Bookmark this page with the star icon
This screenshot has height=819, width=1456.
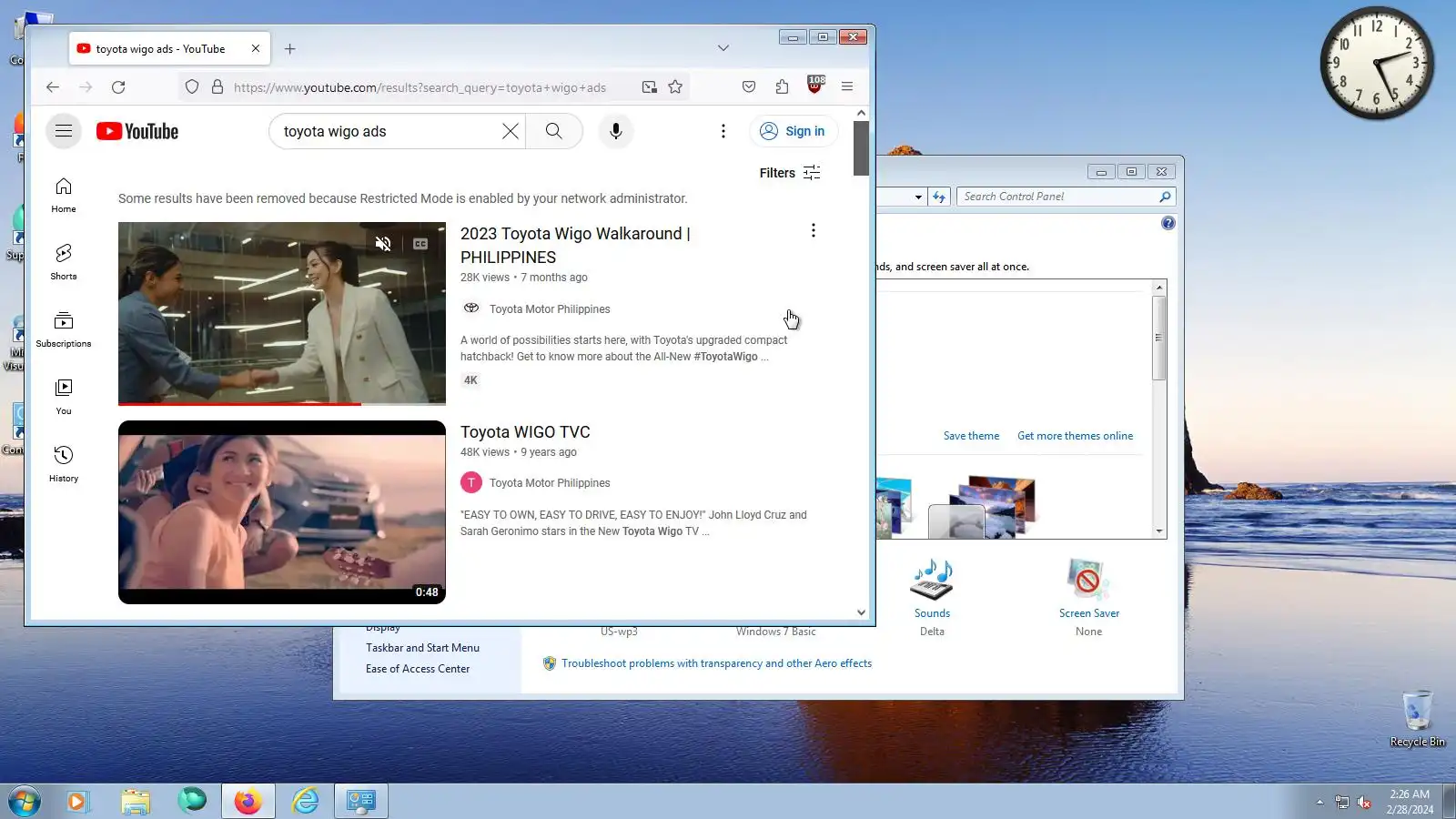point(675,87)
